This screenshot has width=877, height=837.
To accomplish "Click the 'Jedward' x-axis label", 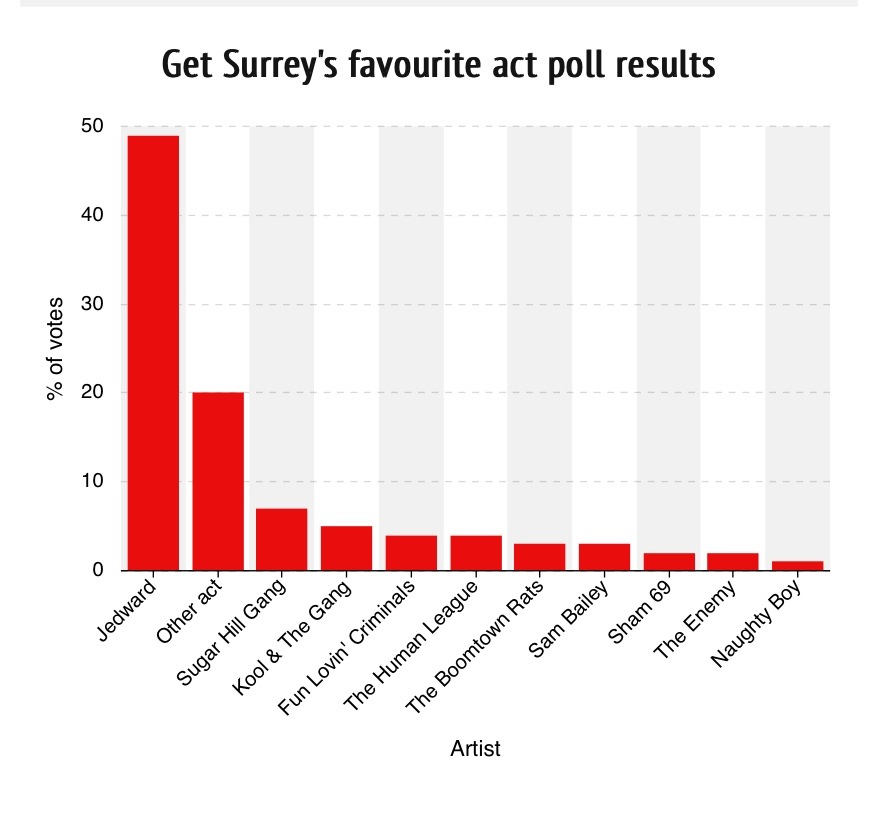I will (x=128, y=608).
